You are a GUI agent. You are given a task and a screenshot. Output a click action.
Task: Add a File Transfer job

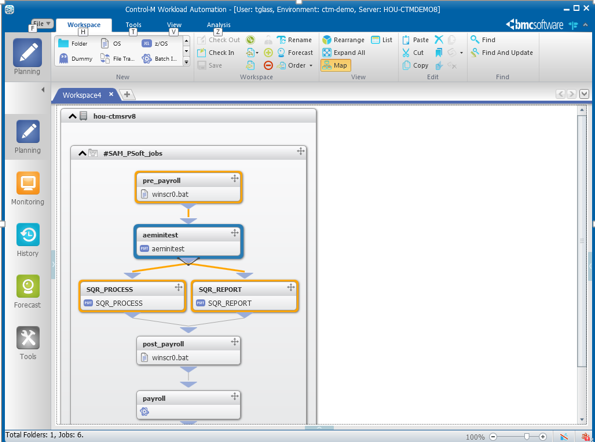pos(117,58)
